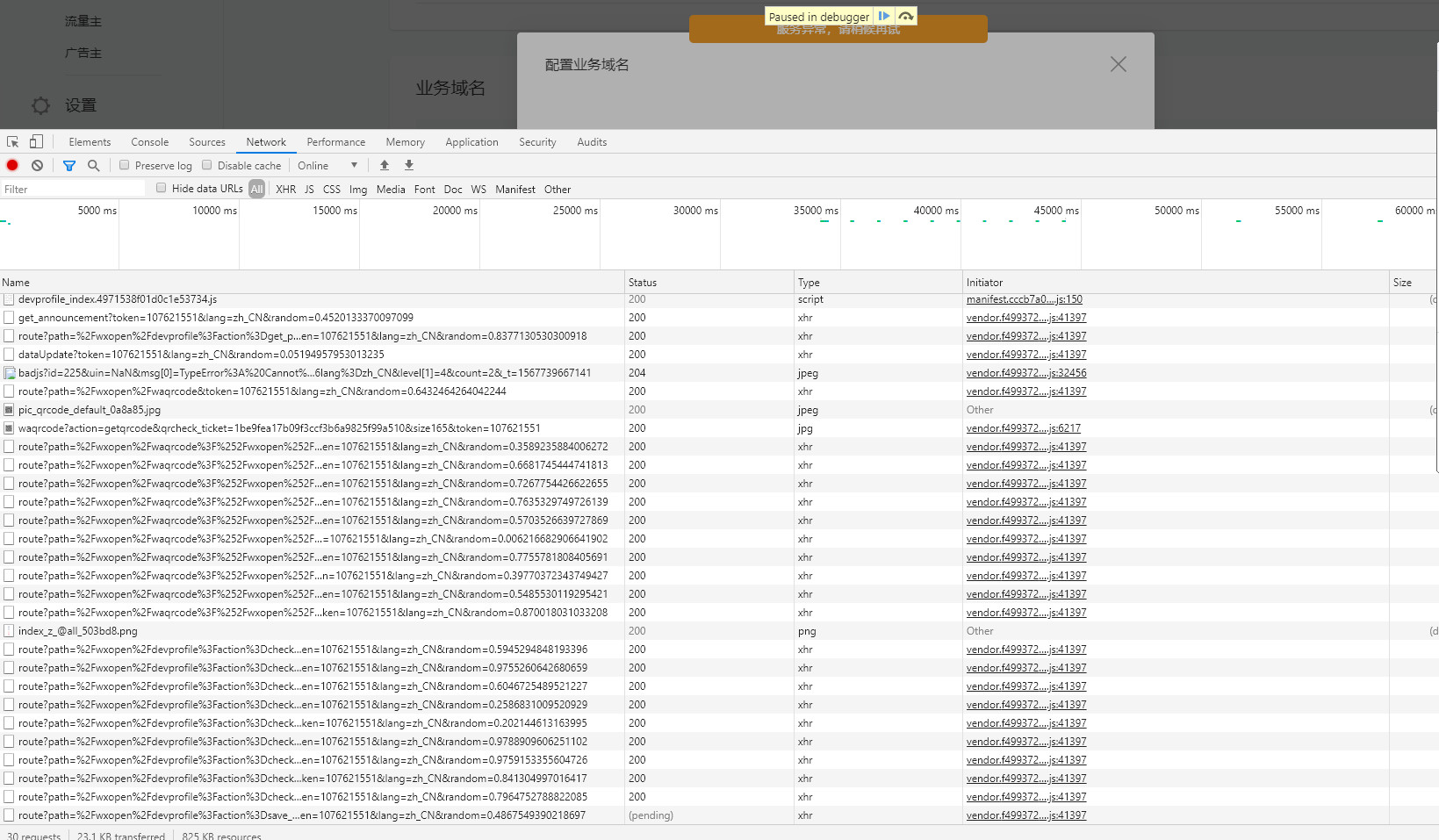Screen dimensions: 1439x840
Task: Open 流量主 in the page sidebar
Action: tap(83, 21)
